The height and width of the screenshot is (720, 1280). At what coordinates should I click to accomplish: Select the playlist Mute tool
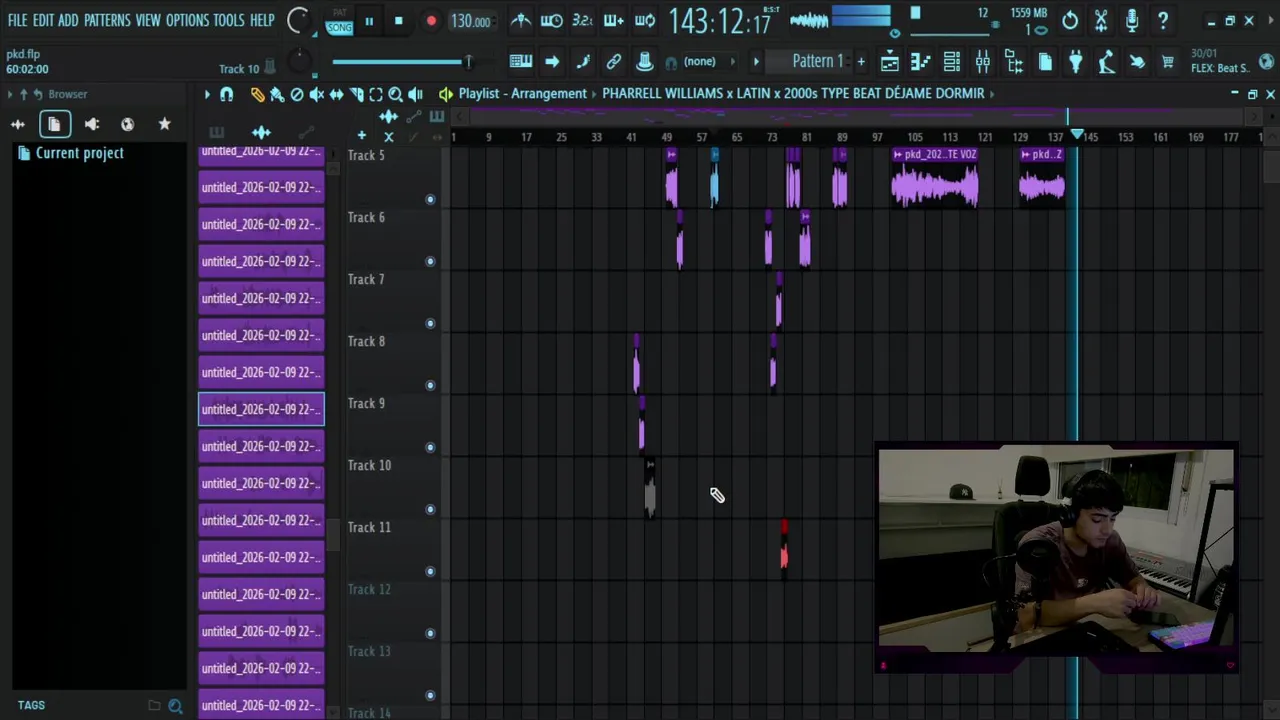point(316,94)
